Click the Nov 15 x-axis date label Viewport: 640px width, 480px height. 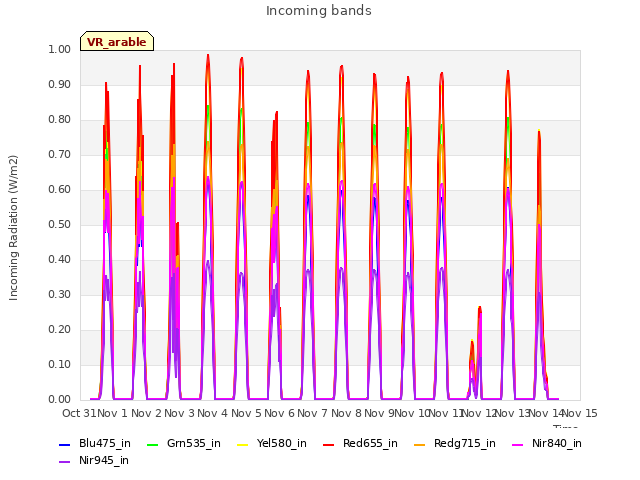coord(580,413)
